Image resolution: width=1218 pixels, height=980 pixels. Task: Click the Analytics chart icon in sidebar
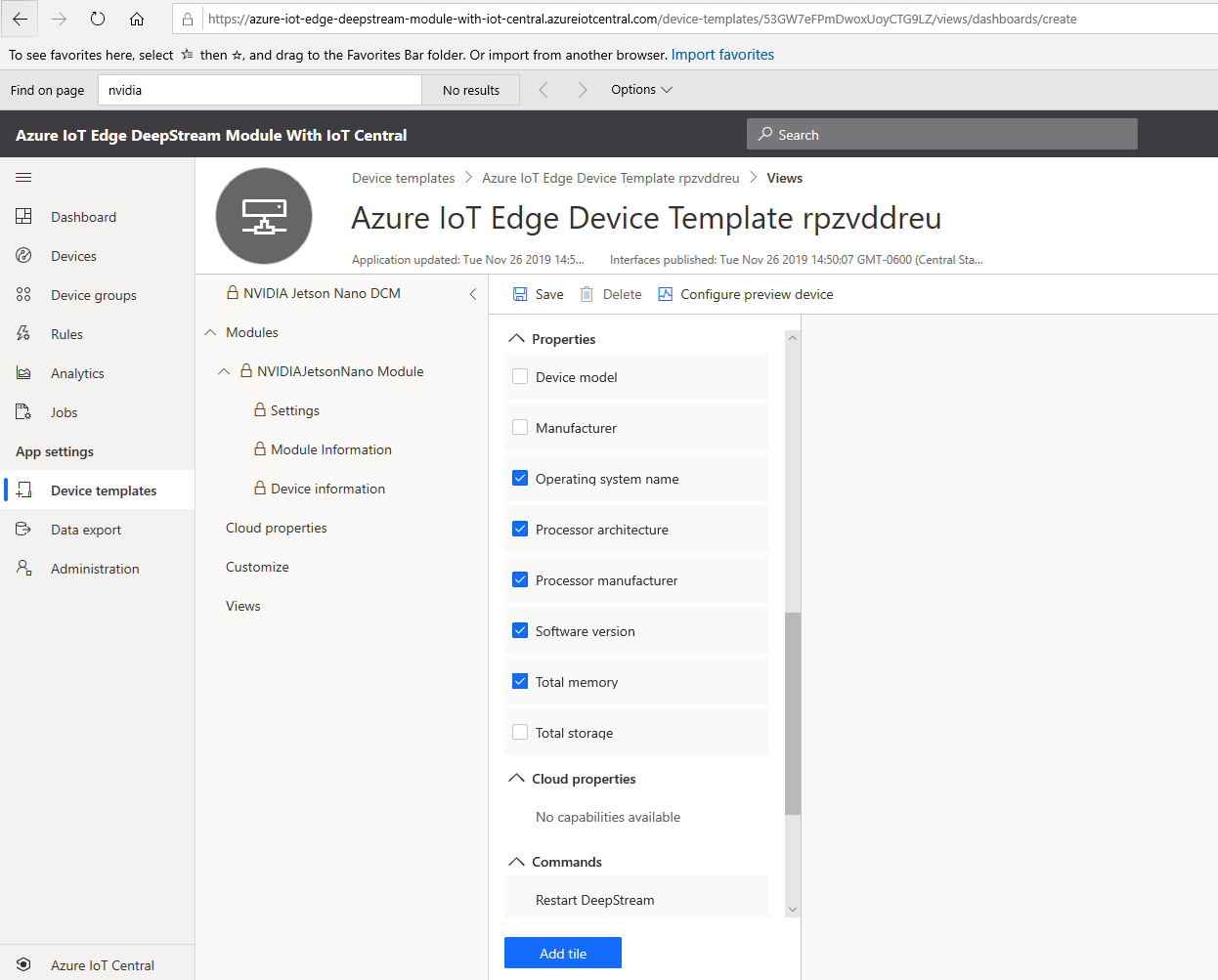(23, 373)
